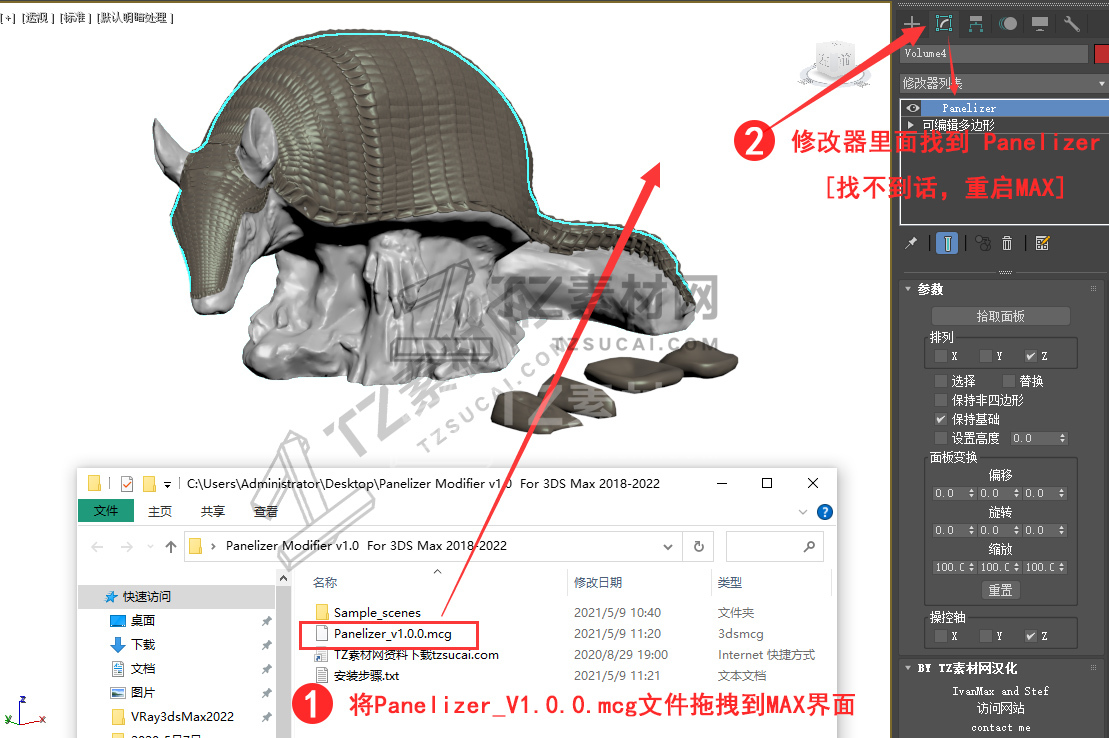Click the 访问网站 link
This screenshot has width=1109, height=738.
coord(1000,708)
